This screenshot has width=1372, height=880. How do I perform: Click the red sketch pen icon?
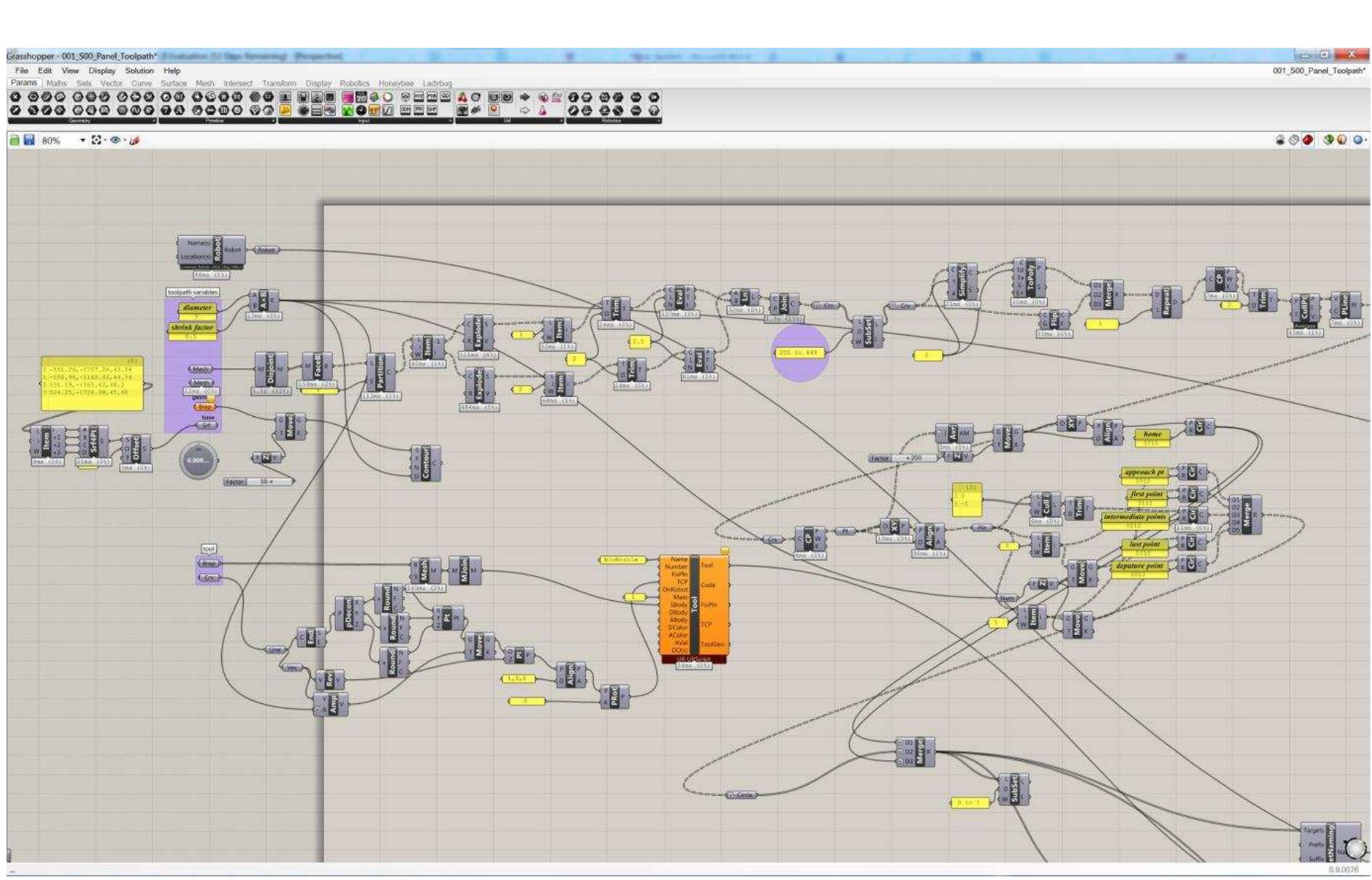134,141
